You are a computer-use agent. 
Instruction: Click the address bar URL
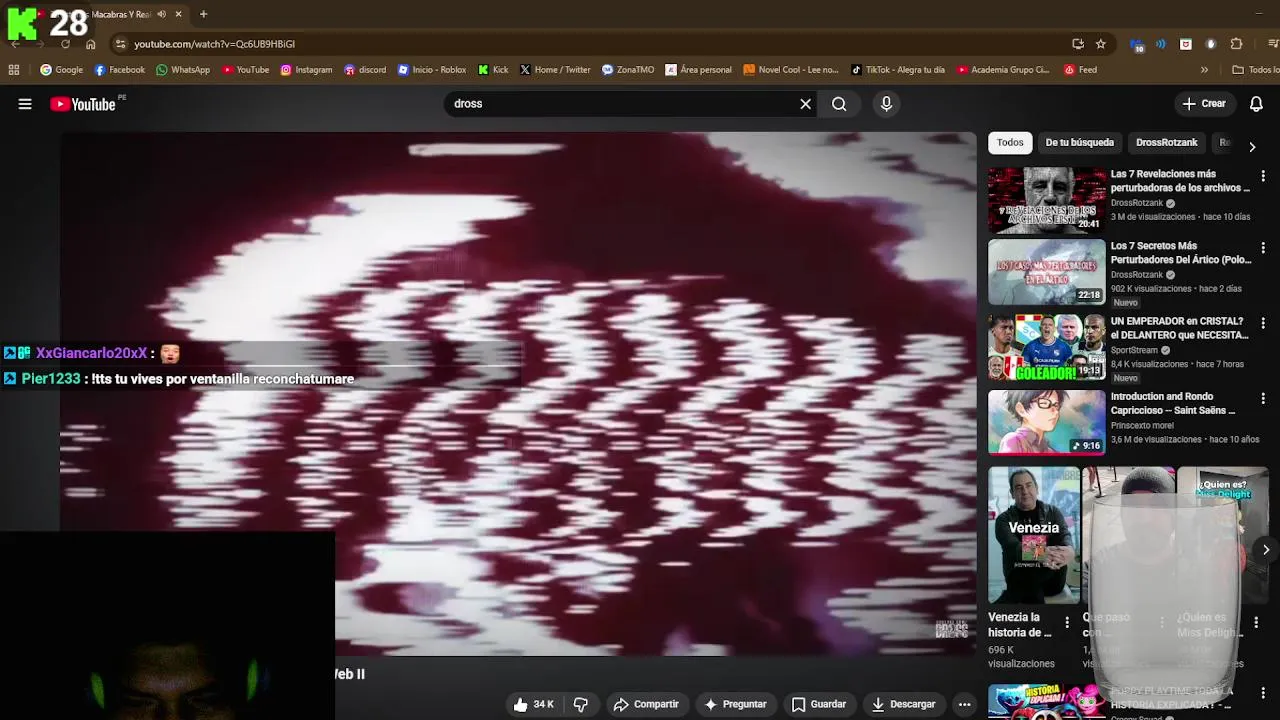(x=214, y=44)
